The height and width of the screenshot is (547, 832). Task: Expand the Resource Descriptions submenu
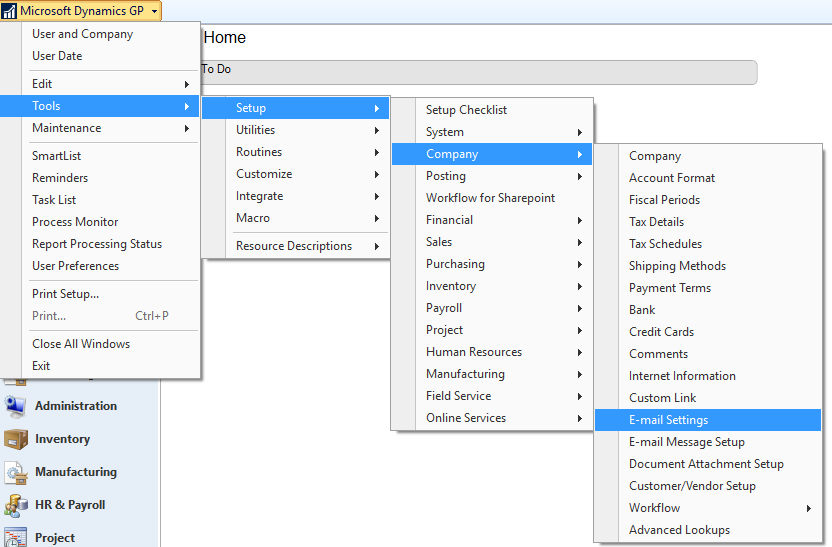(296, 246)
